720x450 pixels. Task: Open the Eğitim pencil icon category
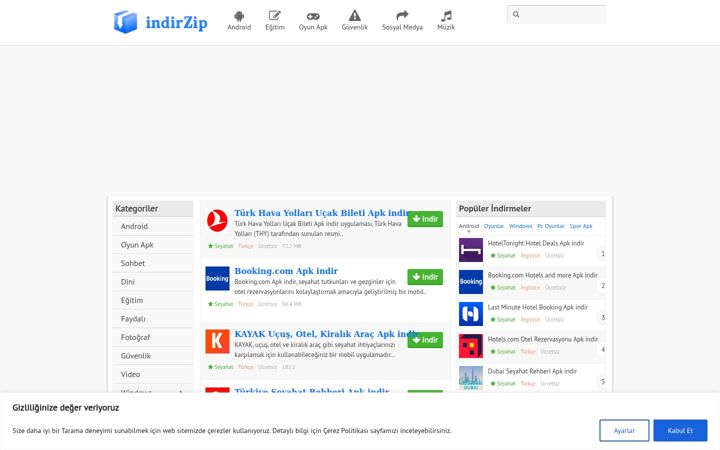point(275,16)
